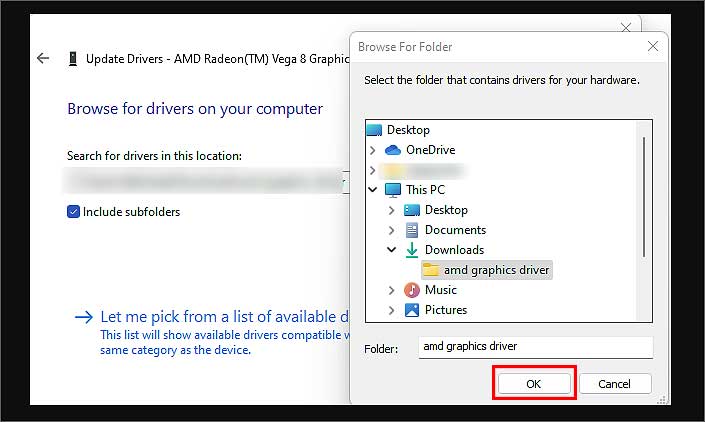Viewport: 705px width, 422px height.
Task: Expand the Documents node
Action: tap(391, 231)
